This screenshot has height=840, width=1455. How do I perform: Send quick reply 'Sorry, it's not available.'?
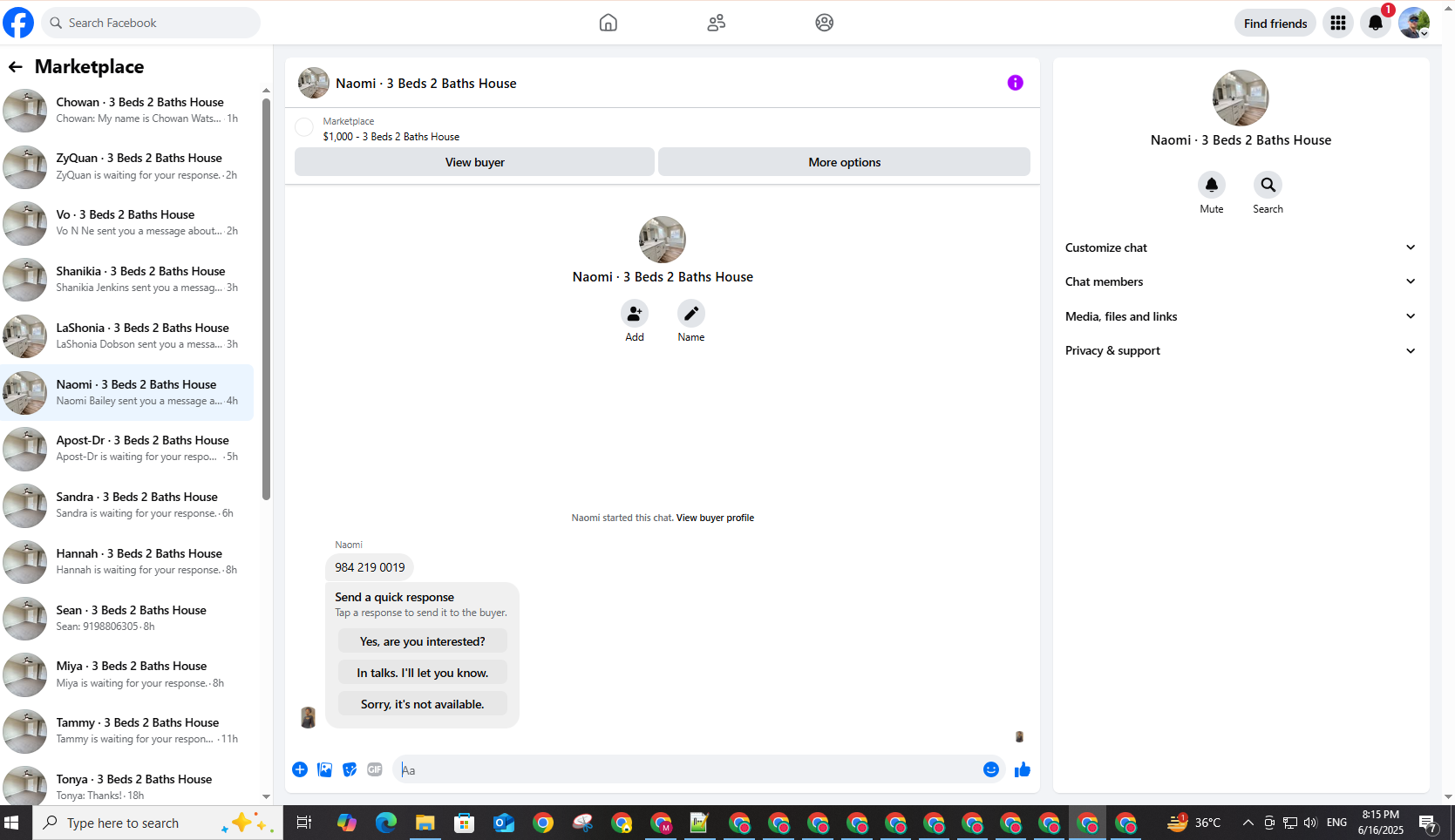[422, 704]
